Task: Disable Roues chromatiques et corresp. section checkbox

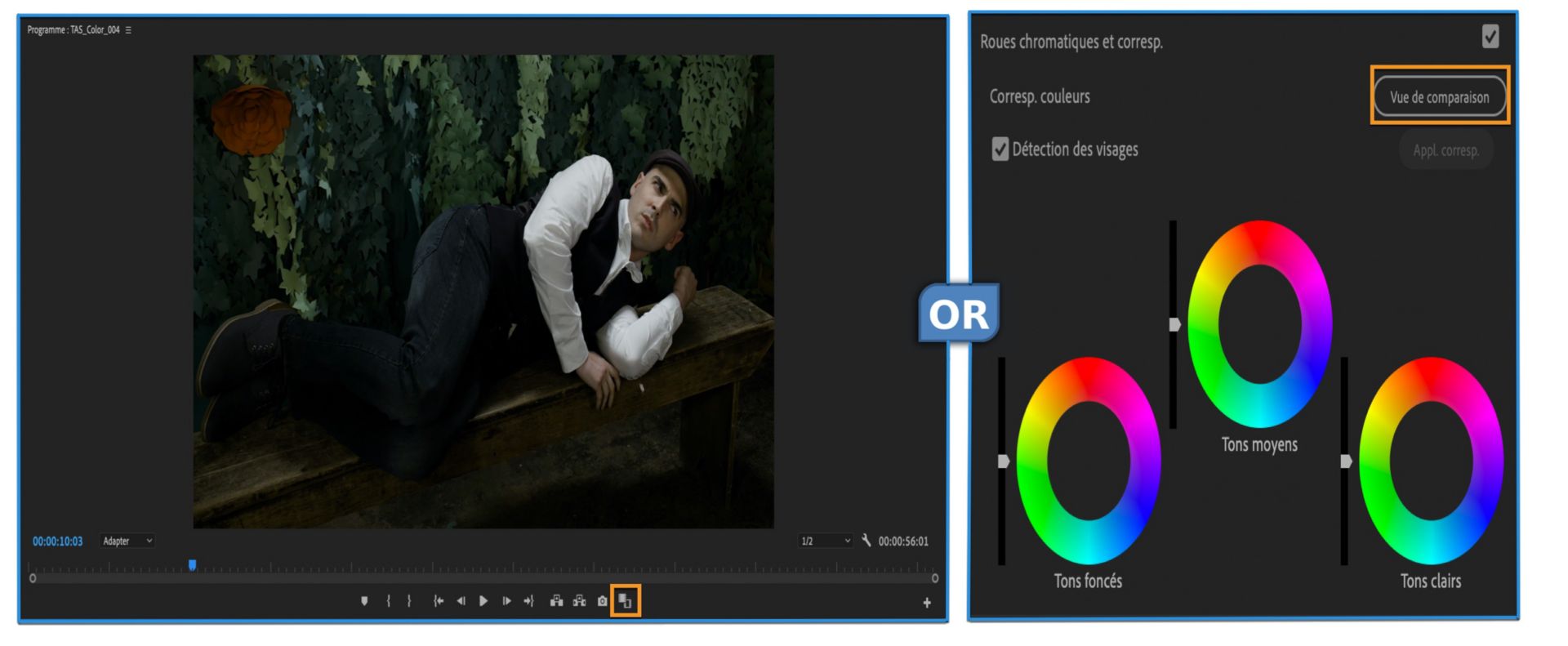Action: coord(1490,36)
